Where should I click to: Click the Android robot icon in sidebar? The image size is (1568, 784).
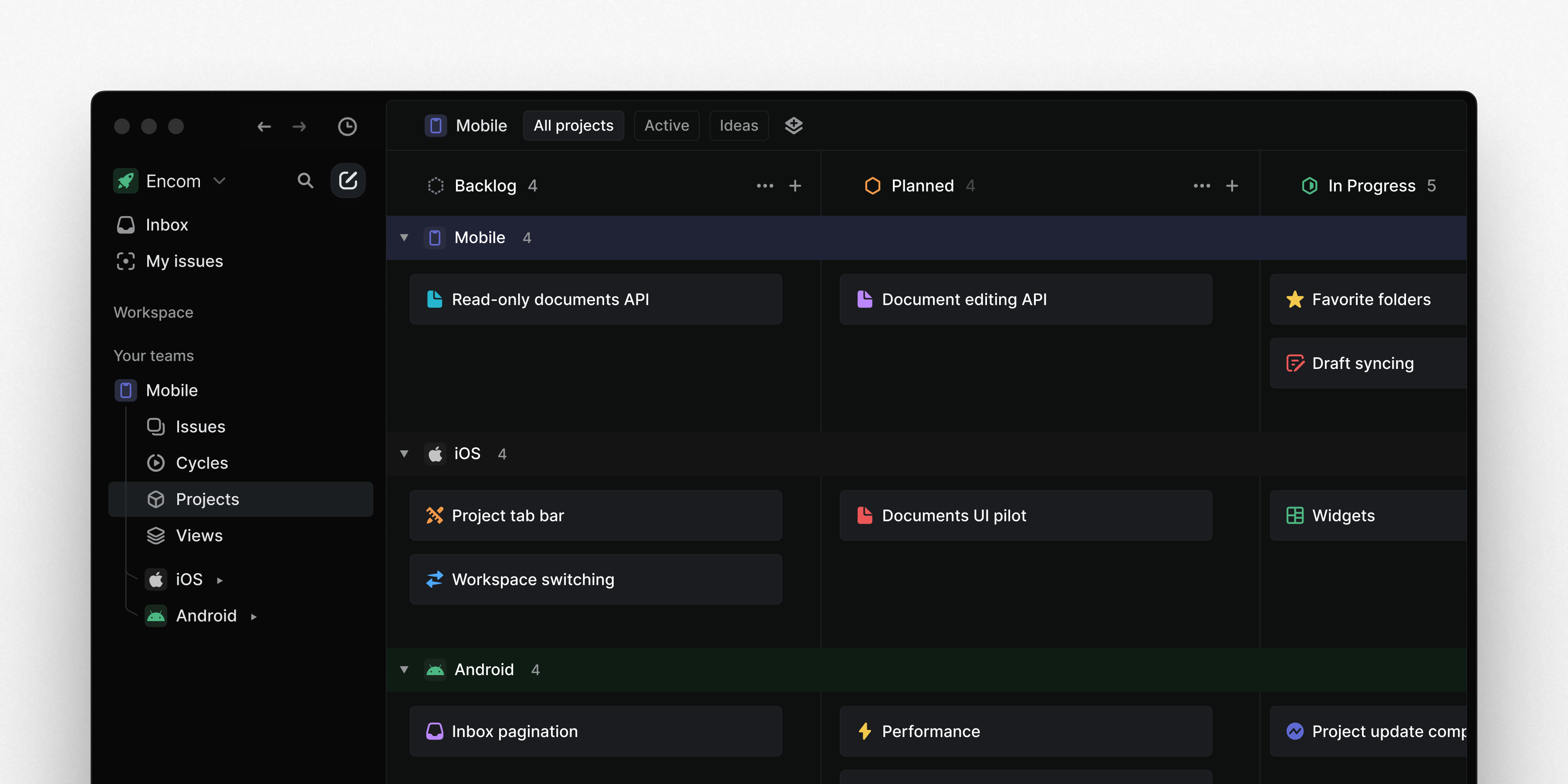(x=157, y=615)
